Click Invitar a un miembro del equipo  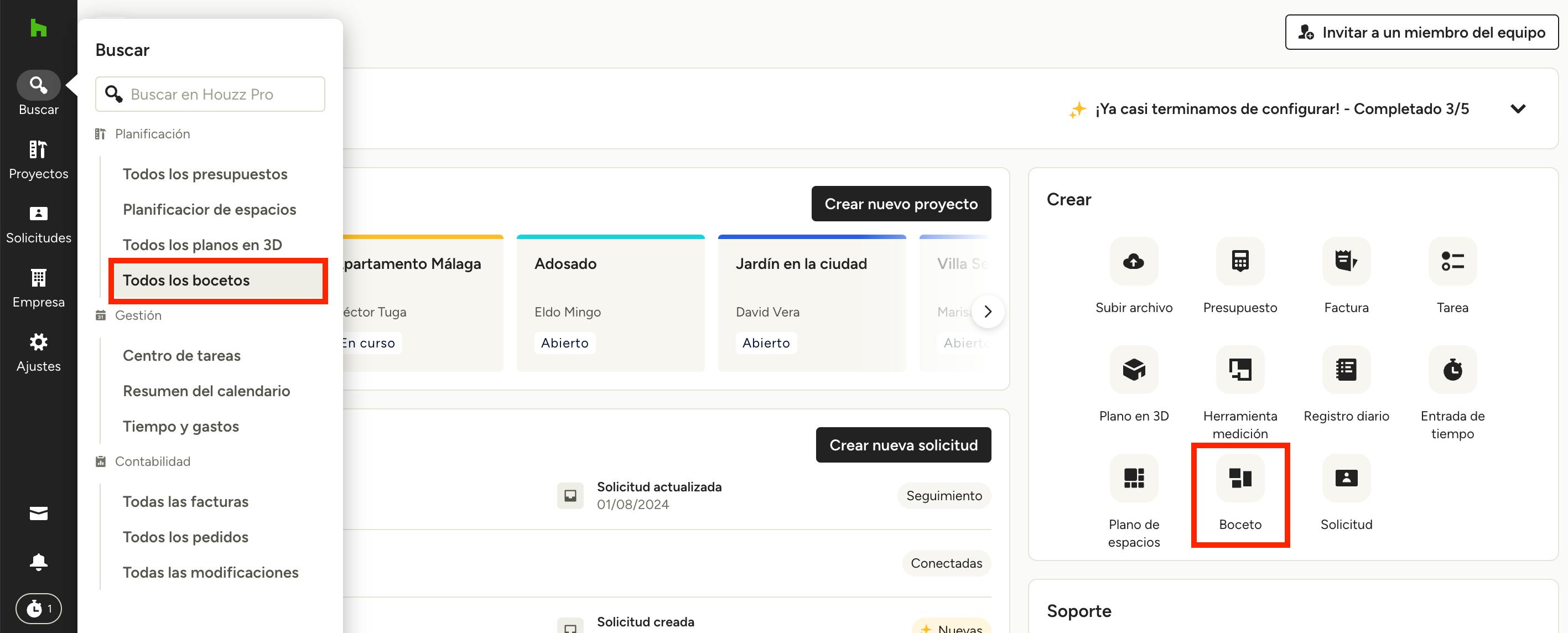point(1421,32)
